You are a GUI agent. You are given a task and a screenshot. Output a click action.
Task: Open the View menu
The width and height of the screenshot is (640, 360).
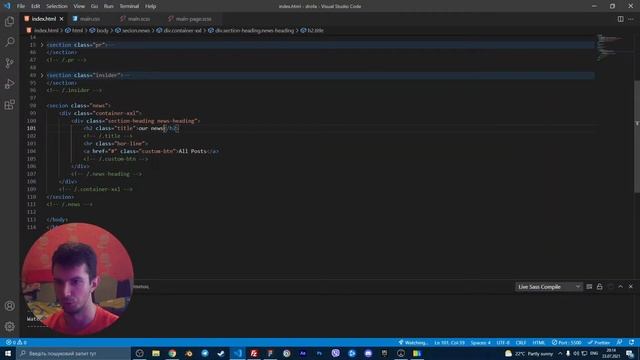point(79,6)
